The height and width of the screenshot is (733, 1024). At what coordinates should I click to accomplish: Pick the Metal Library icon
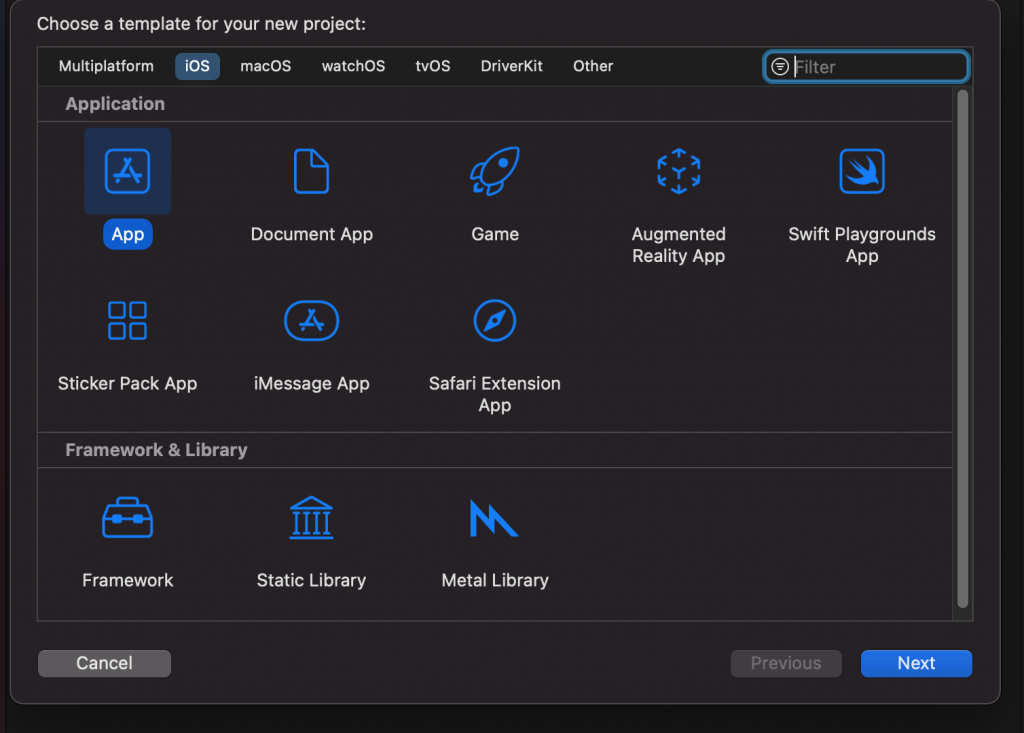494,518
